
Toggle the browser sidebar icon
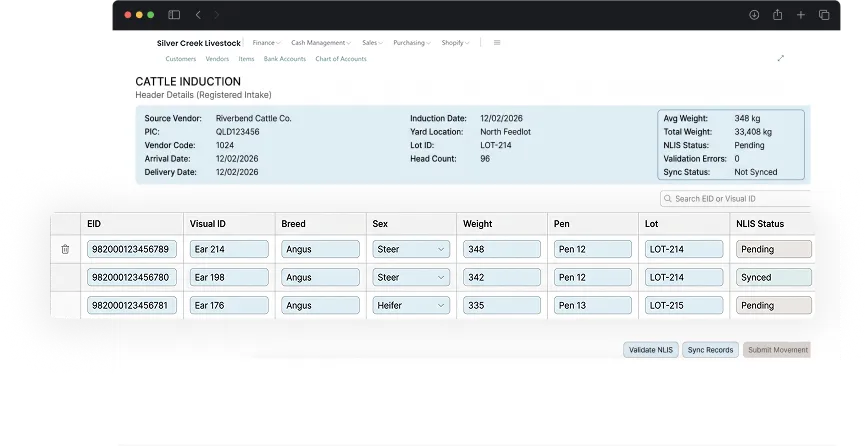pyautogui.click(x=174, y=15)
